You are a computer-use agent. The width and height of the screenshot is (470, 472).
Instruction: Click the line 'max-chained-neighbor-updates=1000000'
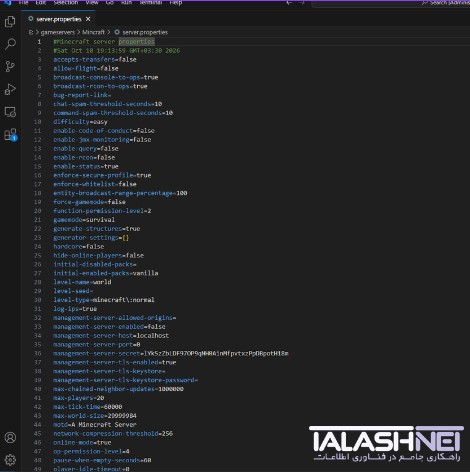pyautogui.click(x=118, y=389)
